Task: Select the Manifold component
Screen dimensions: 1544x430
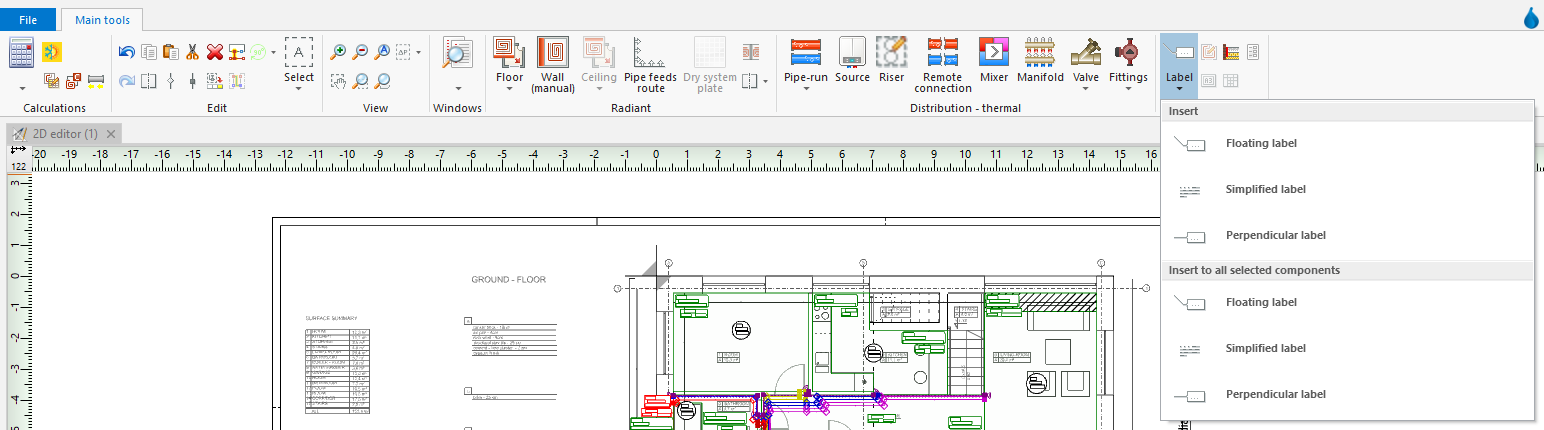Action: (x=1040, y=61)
